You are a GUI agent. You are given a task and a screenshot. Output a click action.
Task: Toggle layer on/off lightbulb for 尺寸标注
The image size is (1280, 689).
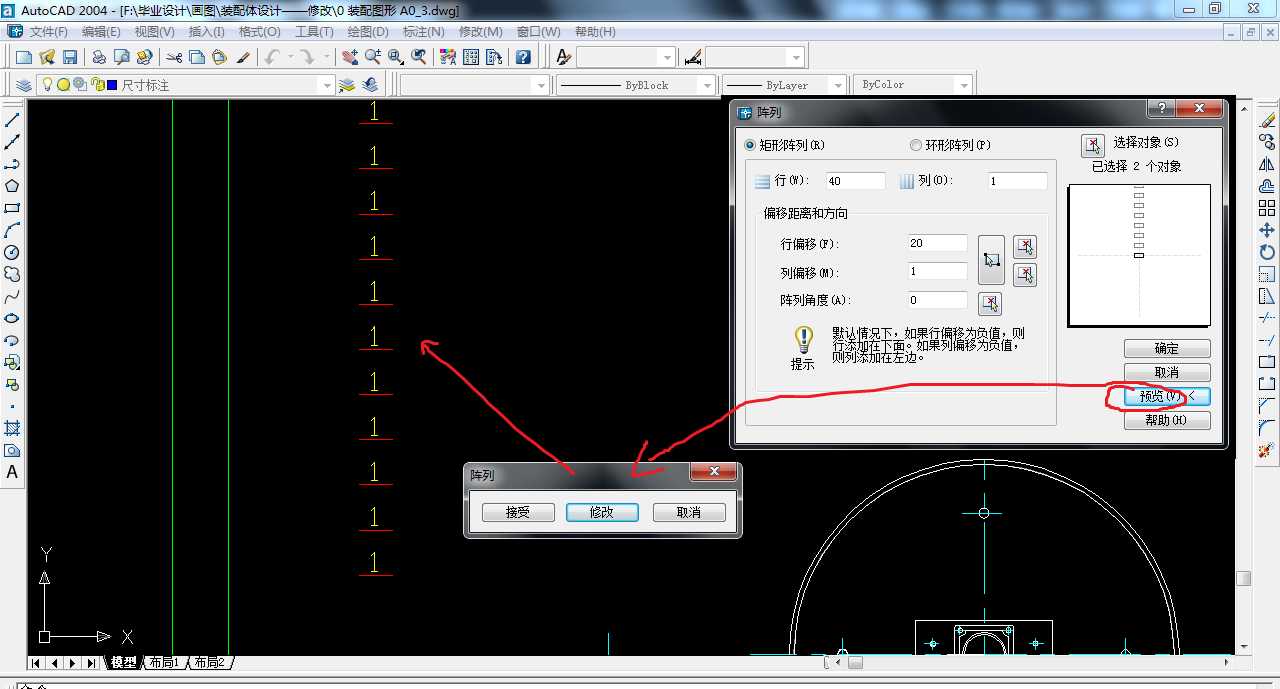pos(47,85)
